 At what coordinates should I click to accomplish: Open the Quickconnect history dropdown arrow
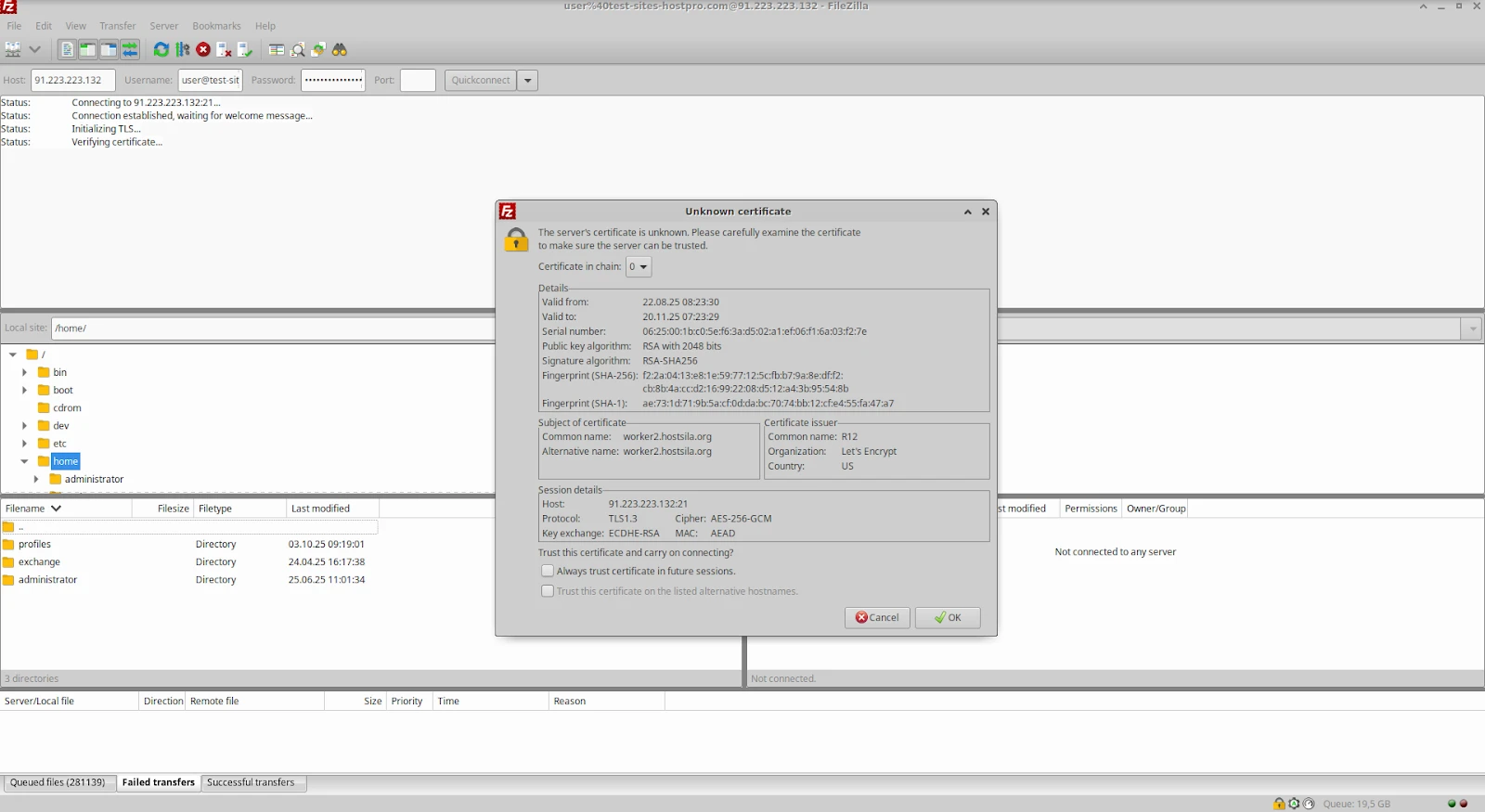(527, 81)
